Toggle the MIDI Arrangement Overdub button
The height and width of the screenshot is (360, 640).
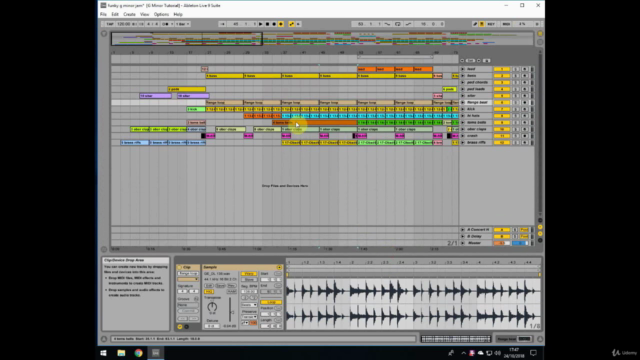(x=281, y=24)
